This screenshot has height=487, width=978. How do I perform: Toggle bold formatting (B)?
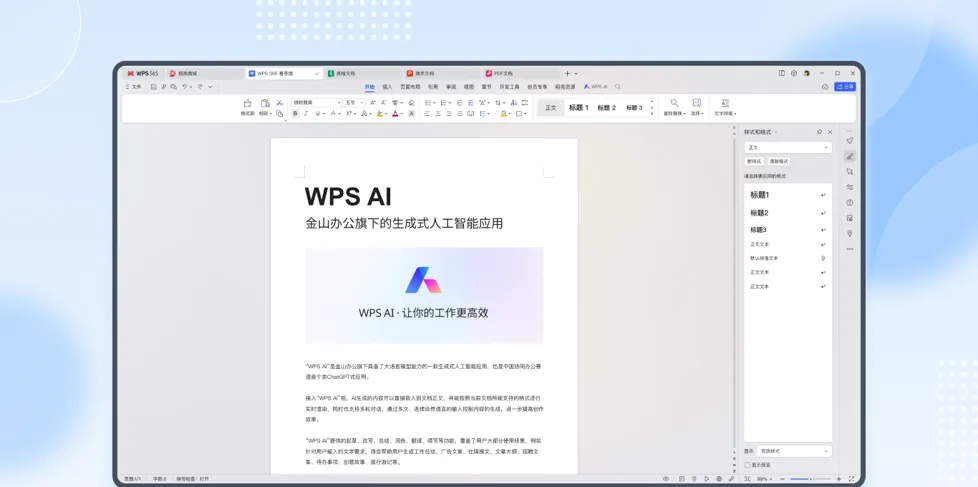click(296, 113)
